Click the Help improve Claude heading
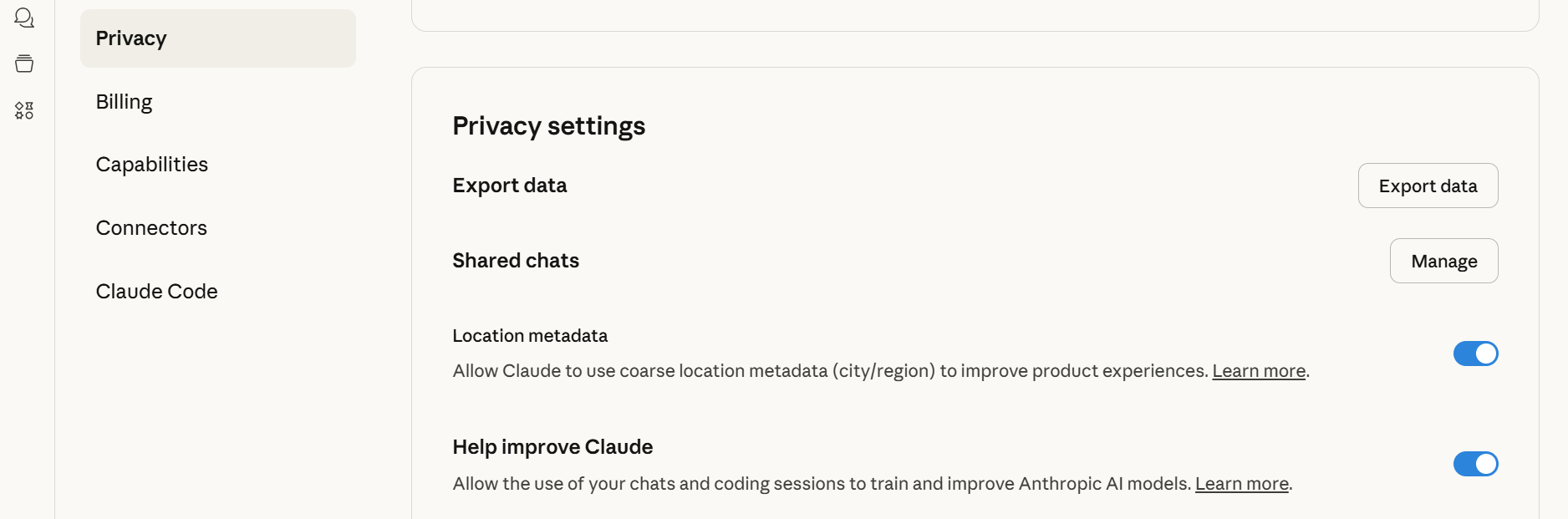The image size is (1568, 519). click(x=552, y=446)
